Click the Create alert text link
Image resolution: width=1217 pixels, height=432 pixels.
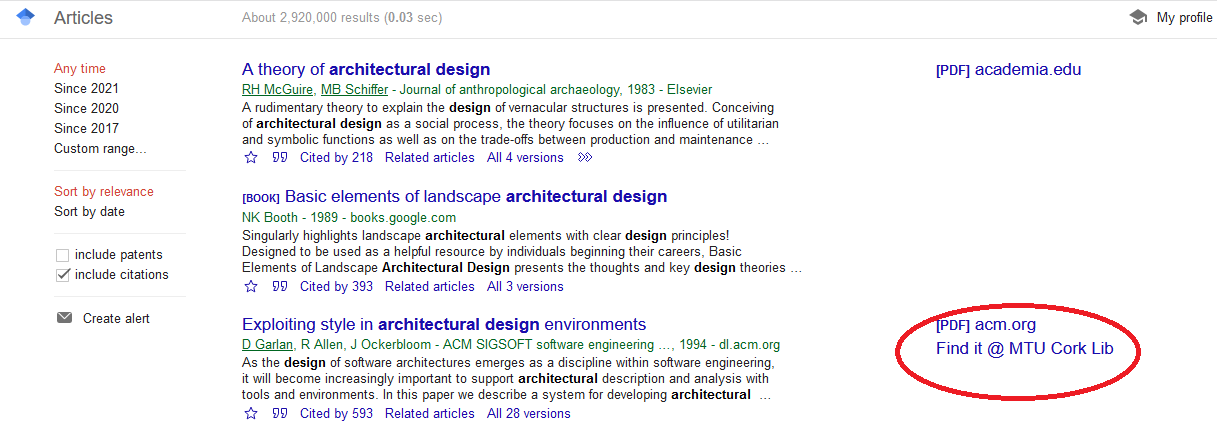[116, 319]
